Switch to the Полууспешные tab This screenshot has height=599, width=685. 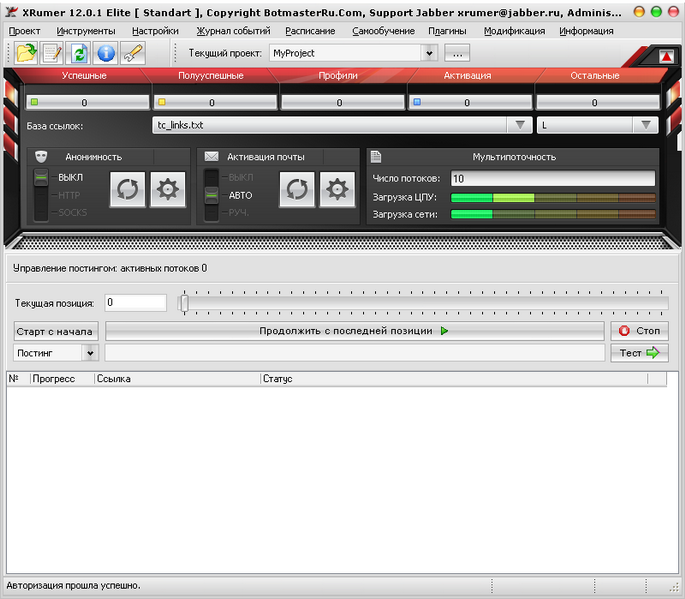(x=211, y=76)
